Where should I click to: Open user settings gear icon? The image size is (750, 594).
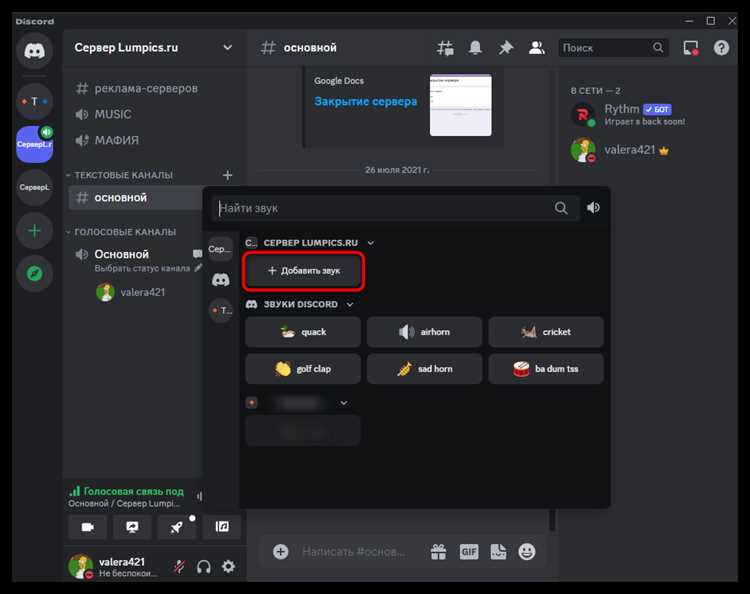coord(229,567)
